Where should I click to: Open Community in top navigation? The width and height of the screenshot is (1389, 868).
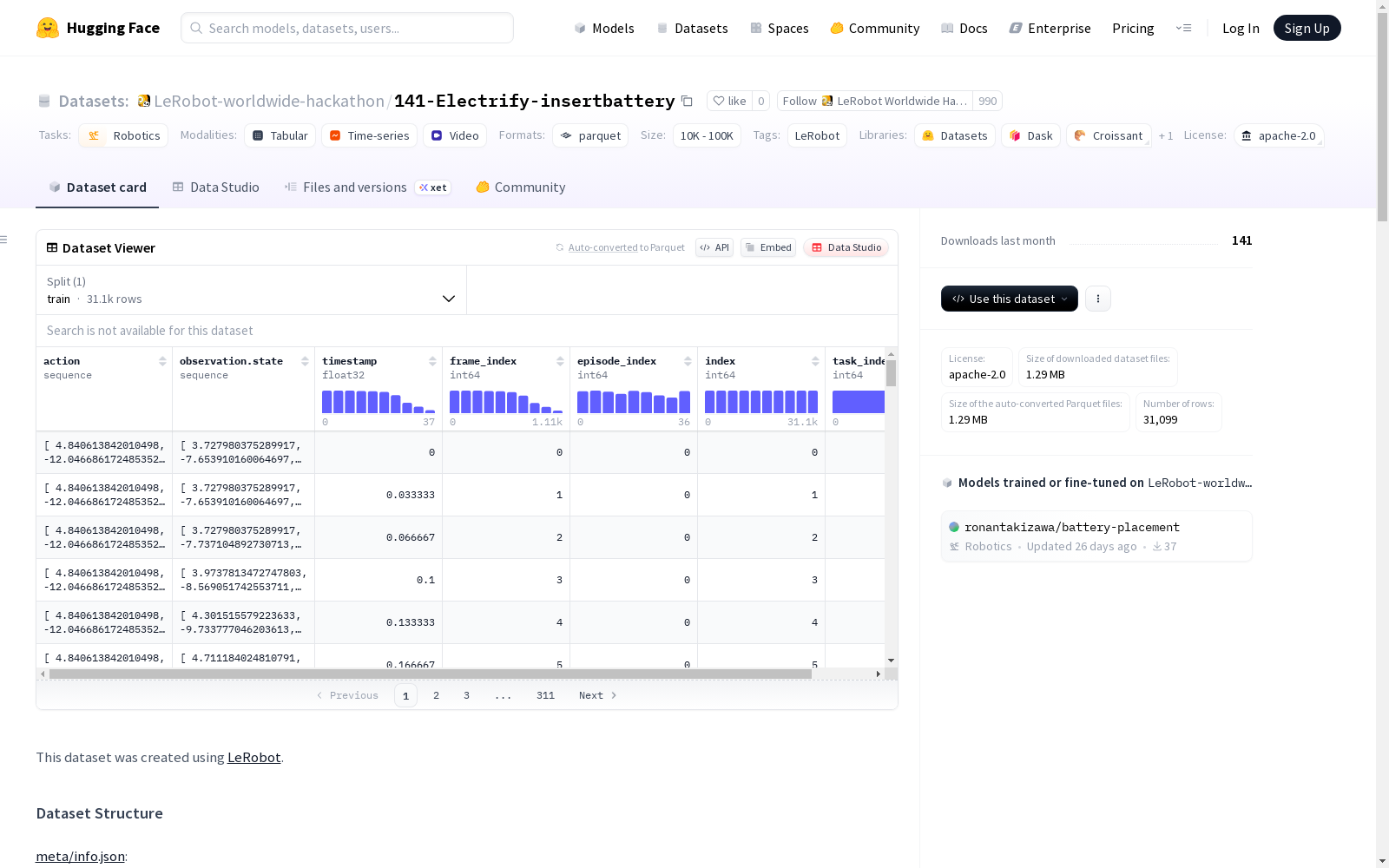[875, 28]
